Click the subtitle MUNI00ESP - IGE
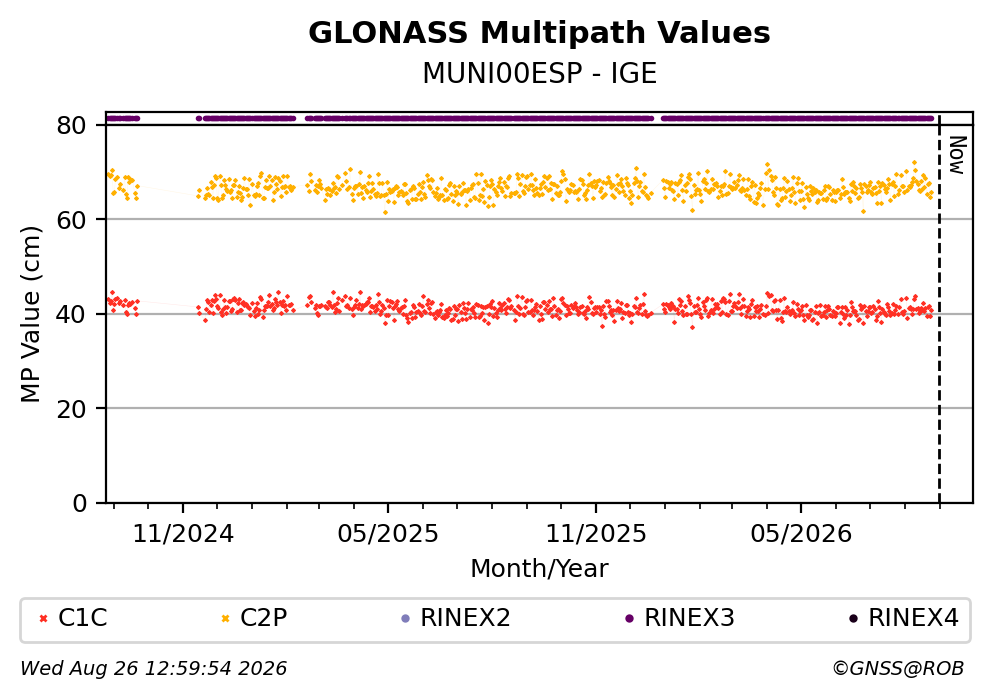Screen dimensions: 993x699 click(x=539, y=73)
